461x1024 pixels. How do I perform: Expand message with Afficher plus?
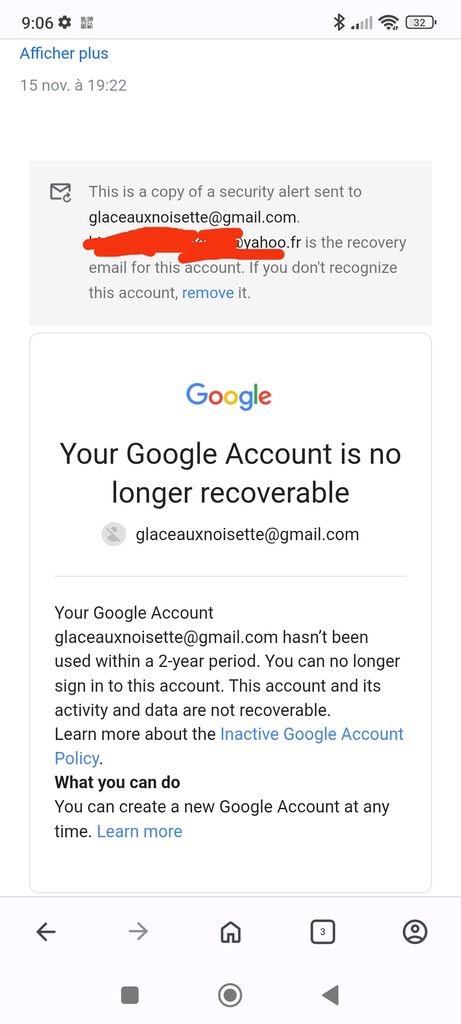pos(64,54)
